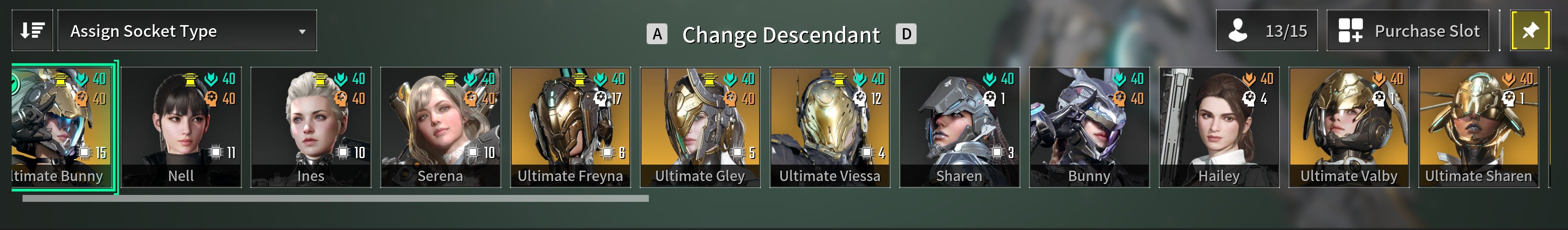This screenshot has width=1568, height=230.
Task: Open the Assign Socket Type dropdown
Action: pyautogui.click(x=187, y=30)
